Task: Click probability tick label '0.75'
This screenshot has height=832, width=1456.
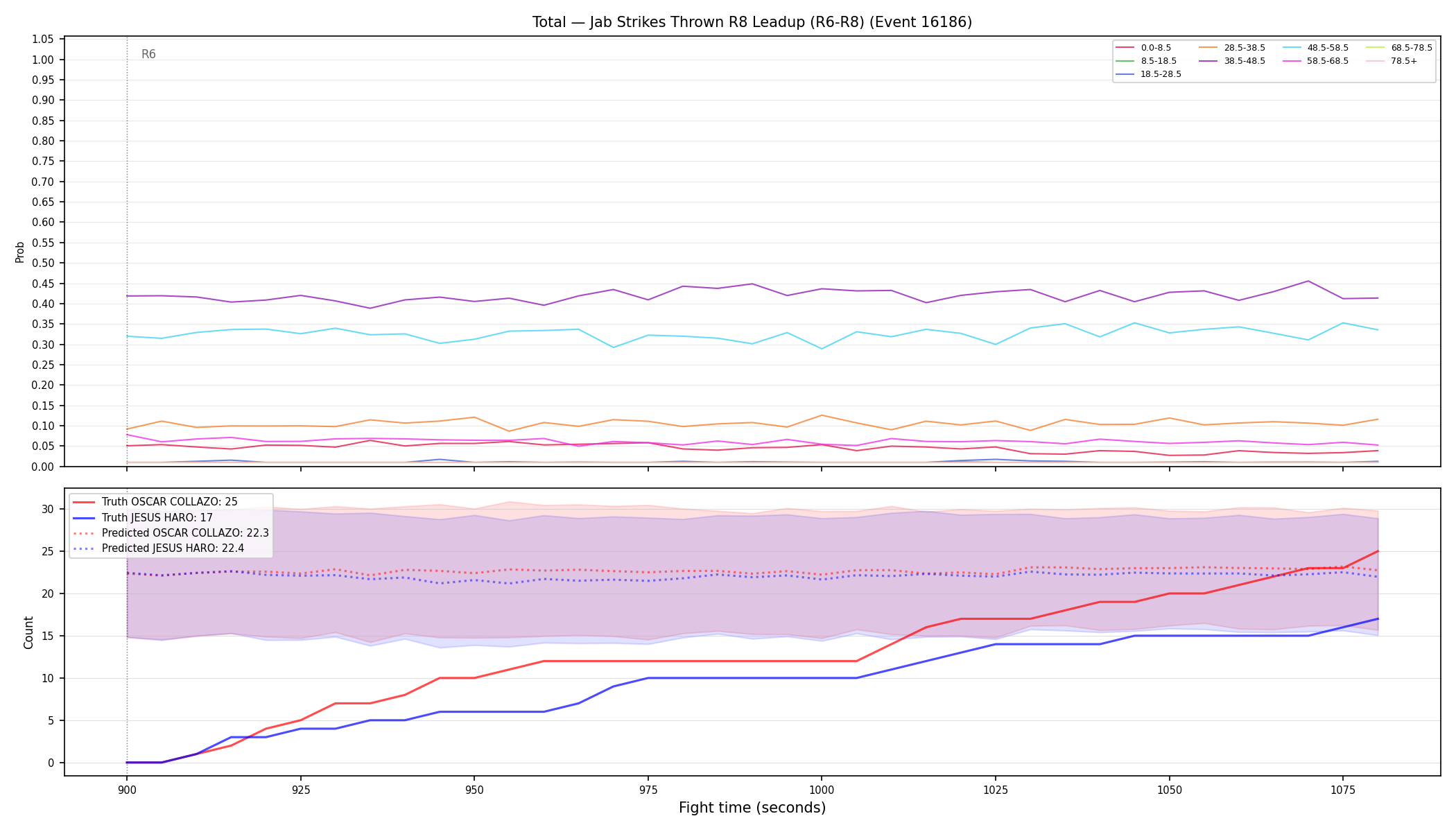Action: coord(43,162)
